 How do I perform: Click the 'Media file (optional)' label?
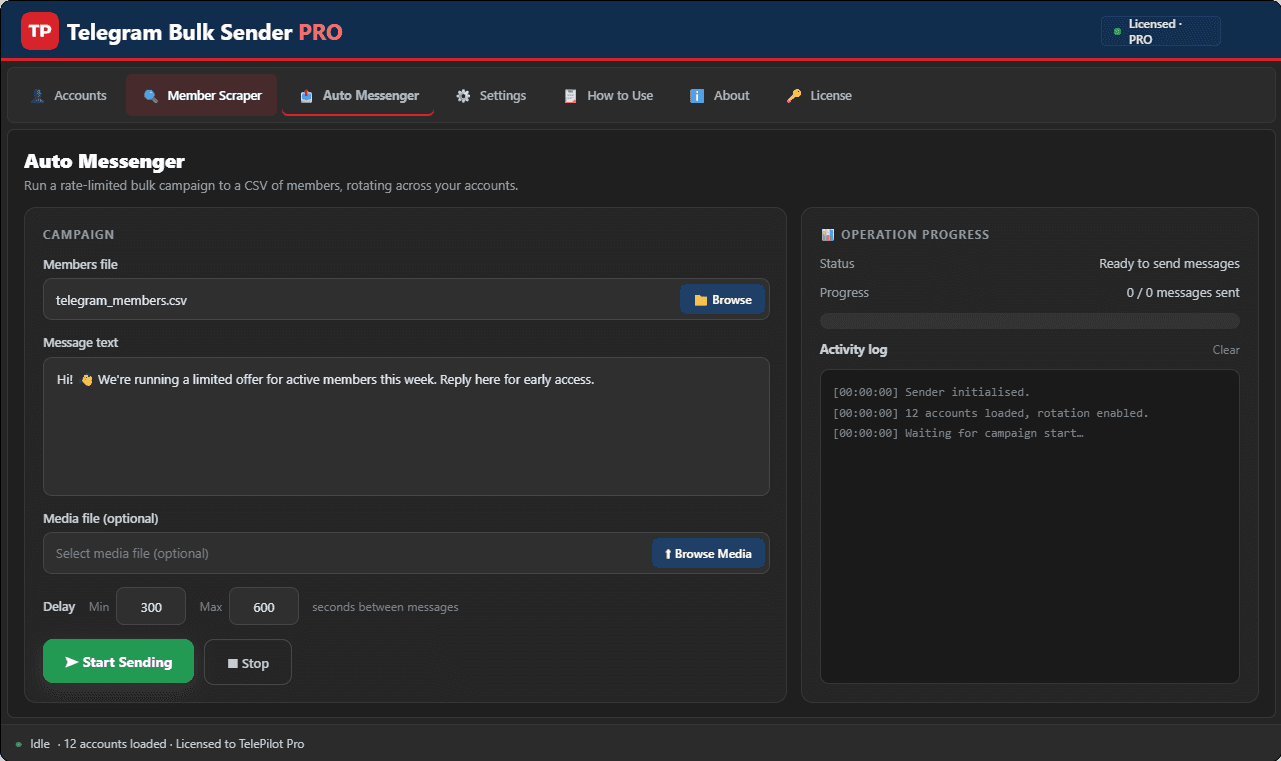[101, 518]
